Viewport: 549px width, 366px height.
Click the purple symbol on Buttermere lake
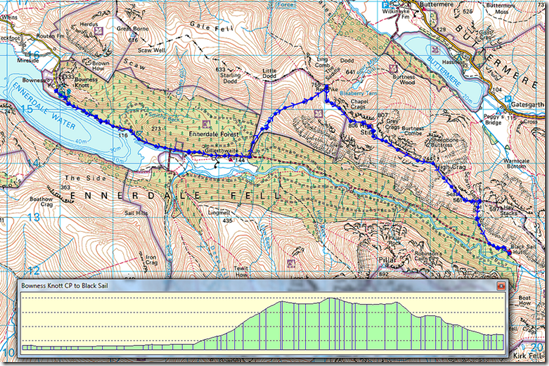click(436, 49)
